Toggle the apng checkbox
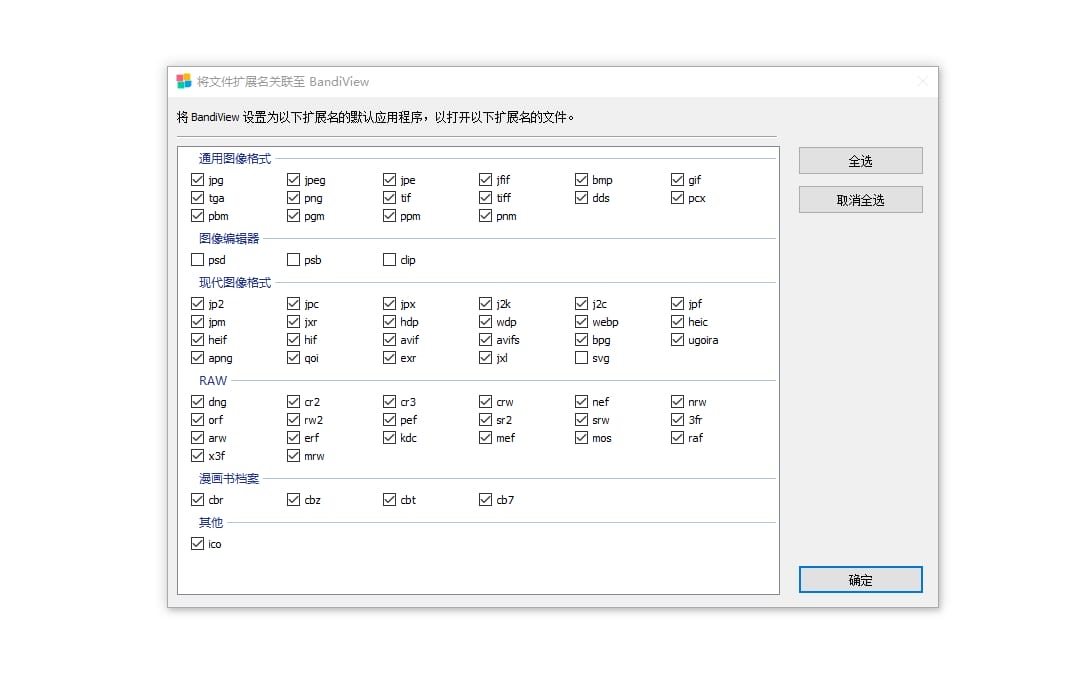Screen dimensions: 1088x676 [x=197, y=357]
